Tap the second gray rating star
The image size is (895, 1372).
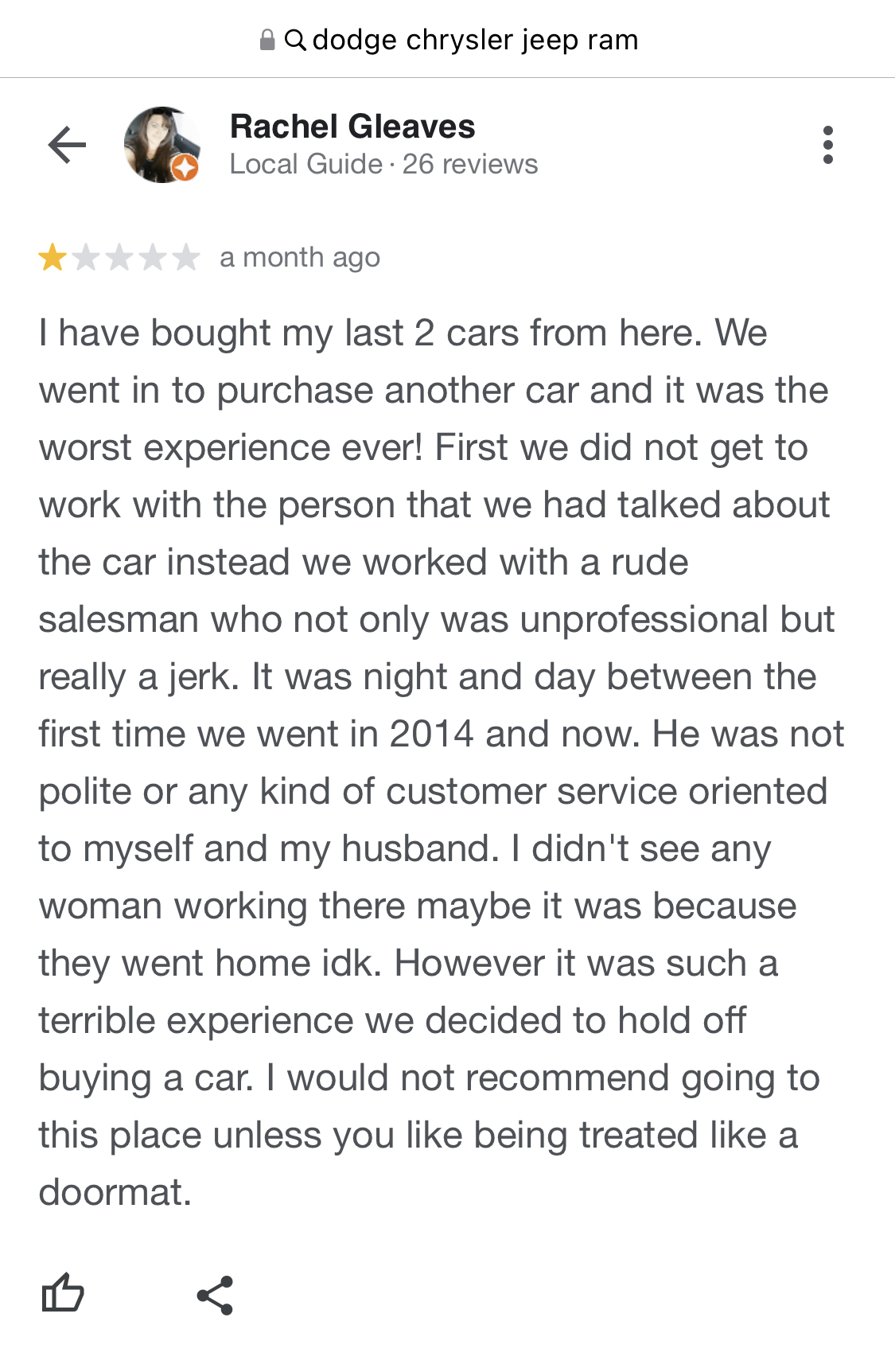[x=86, y=258]
